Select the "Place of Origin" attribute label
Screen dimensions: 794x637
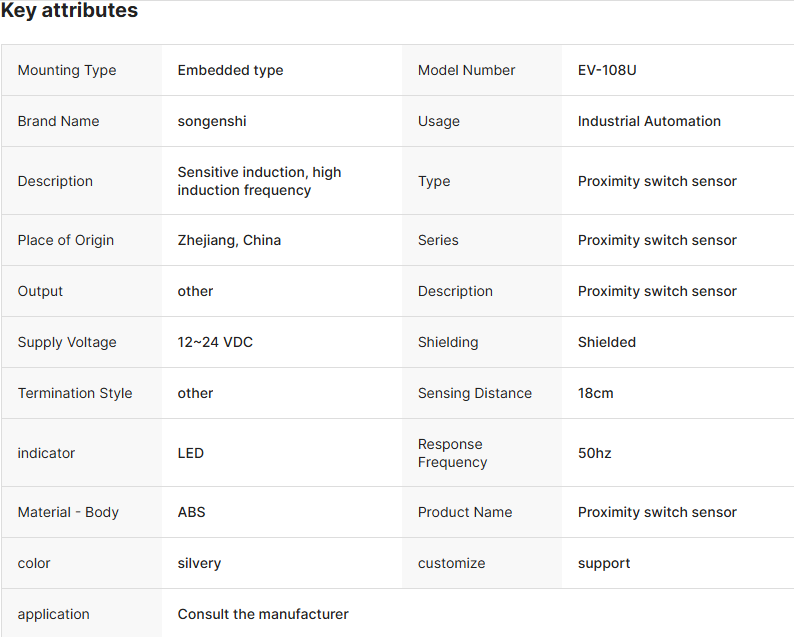[66, 240]
